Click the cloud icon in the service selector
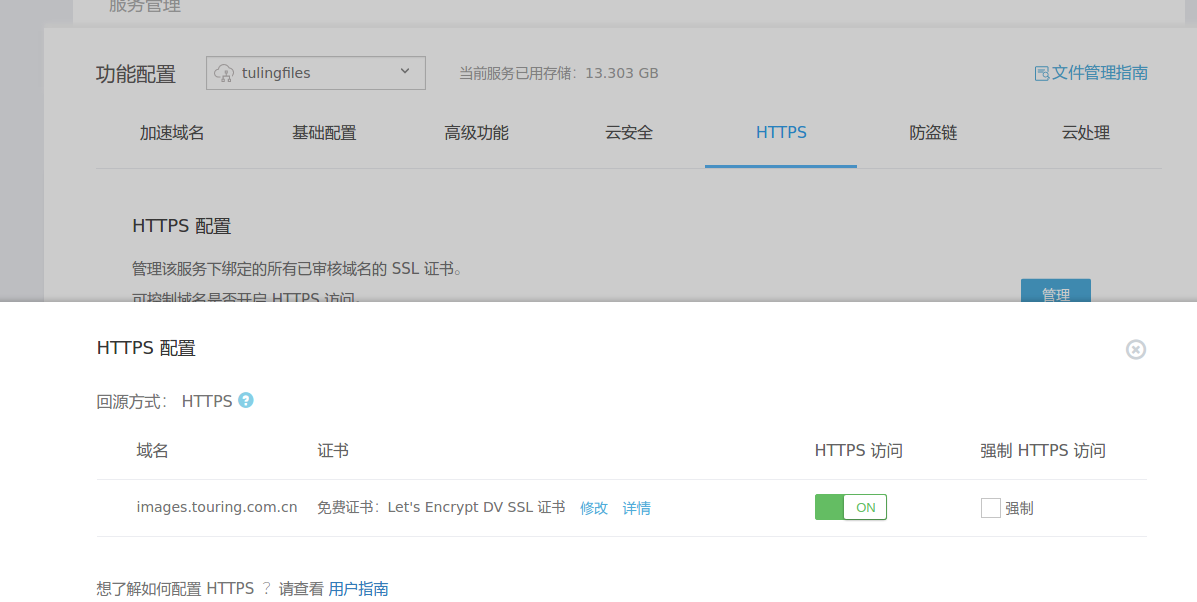 226,71
